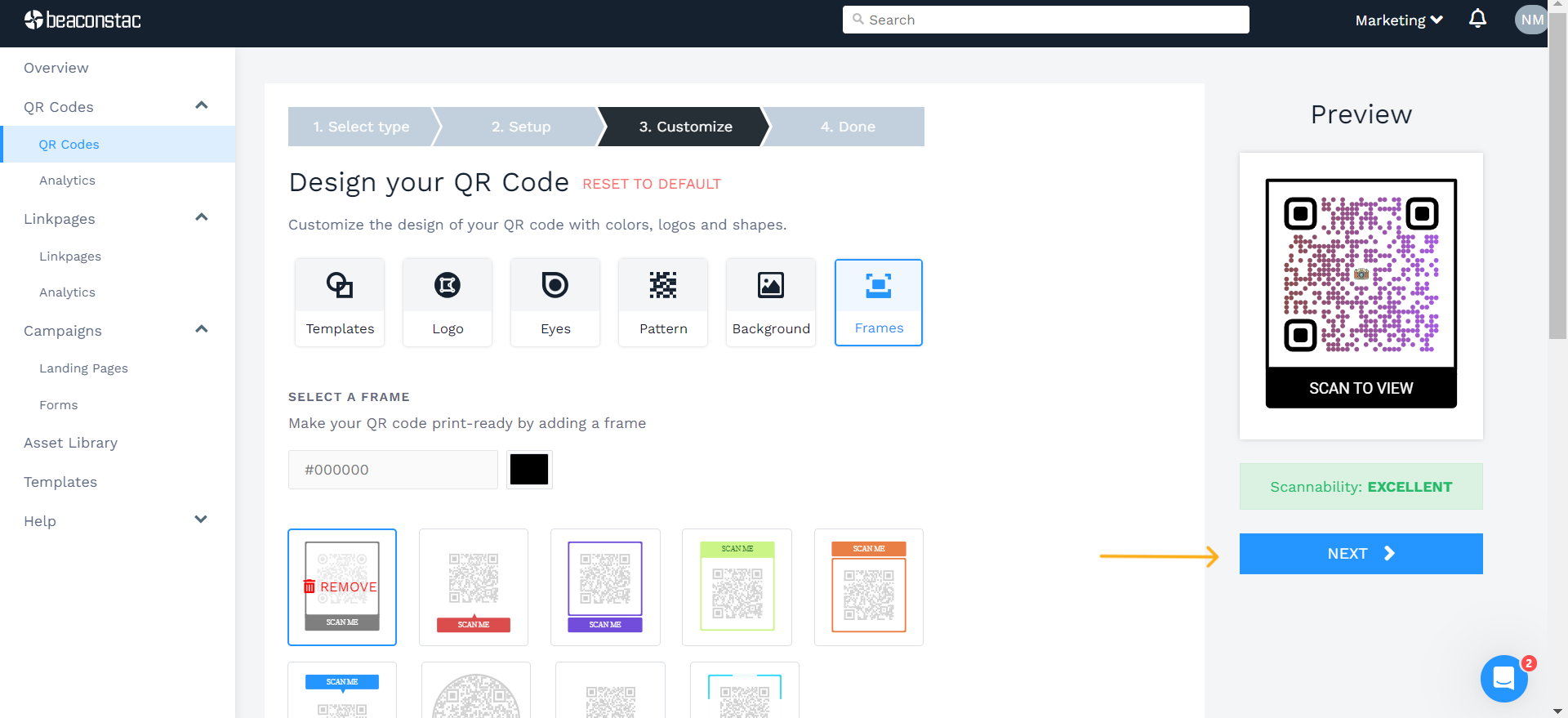This screenshot has height=718, width=1568.
Task: Select the Templates design option
Action: (x=340, y=303)
